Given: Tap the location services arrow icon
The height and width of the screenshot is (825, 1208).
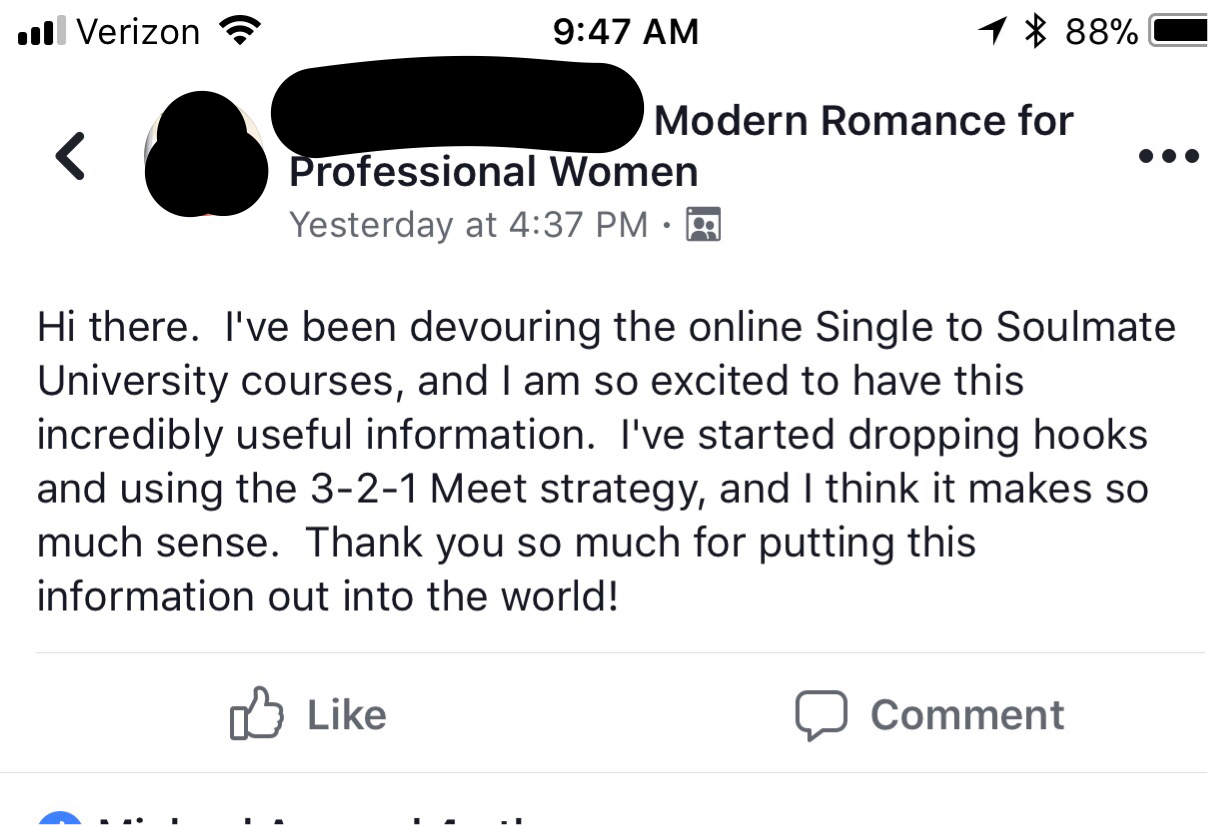Looking at the screenshot, I should [x=992, y=33].
